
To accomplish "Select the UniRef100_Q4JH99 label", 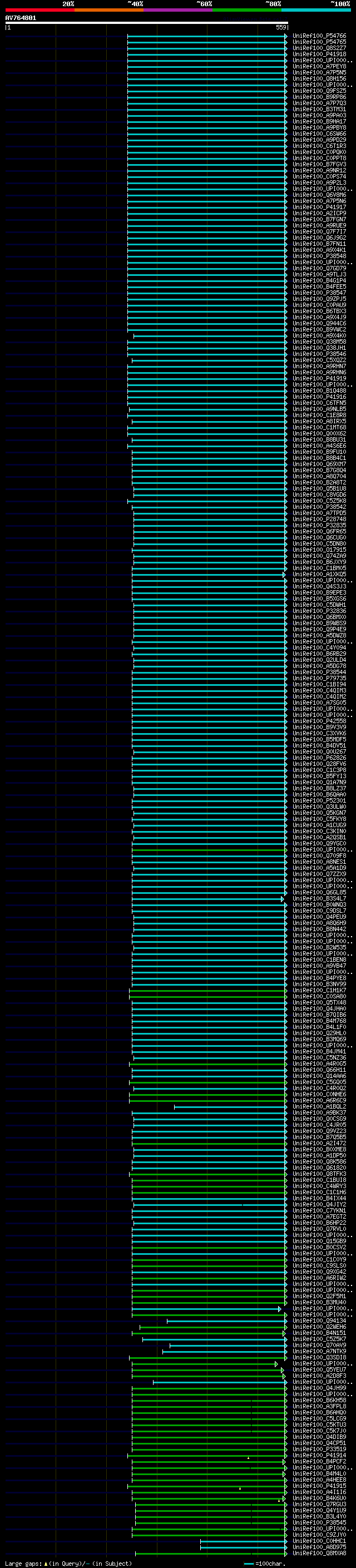I will point(319,1388).
